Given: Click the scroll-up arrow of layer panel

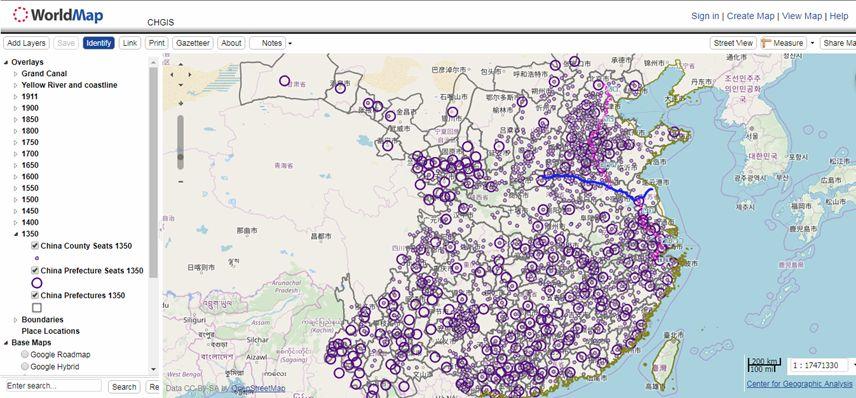Looking at the screenshot, I should click(153, 62).
